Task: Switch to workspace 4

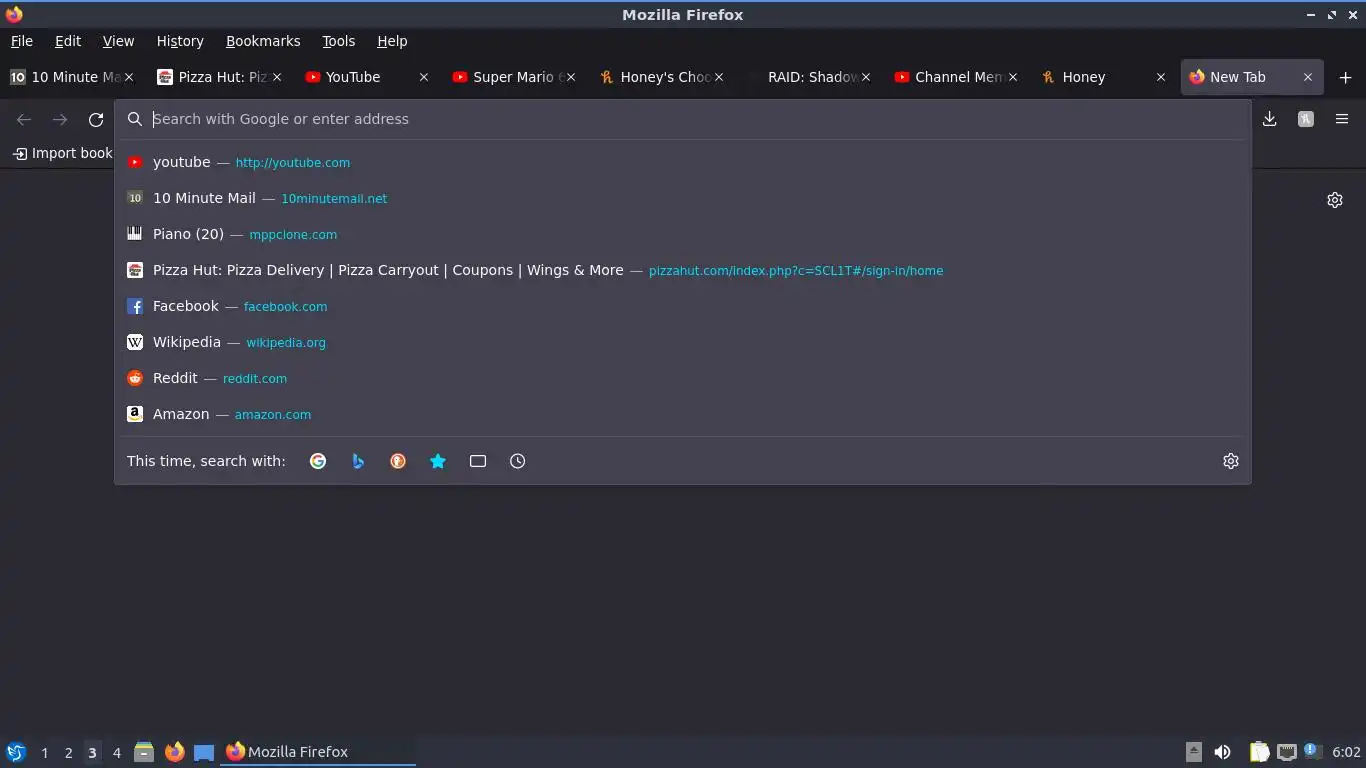Action: (116, 753)
